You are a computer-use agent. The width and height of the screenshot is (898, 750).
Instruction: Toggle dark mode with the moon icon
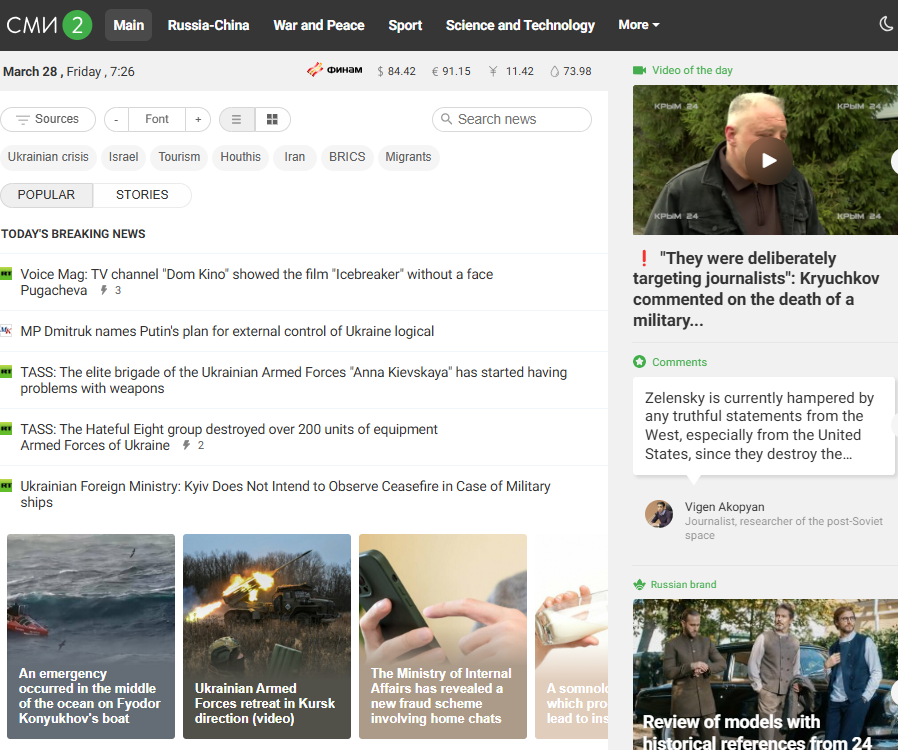click(x=886, y=24)
